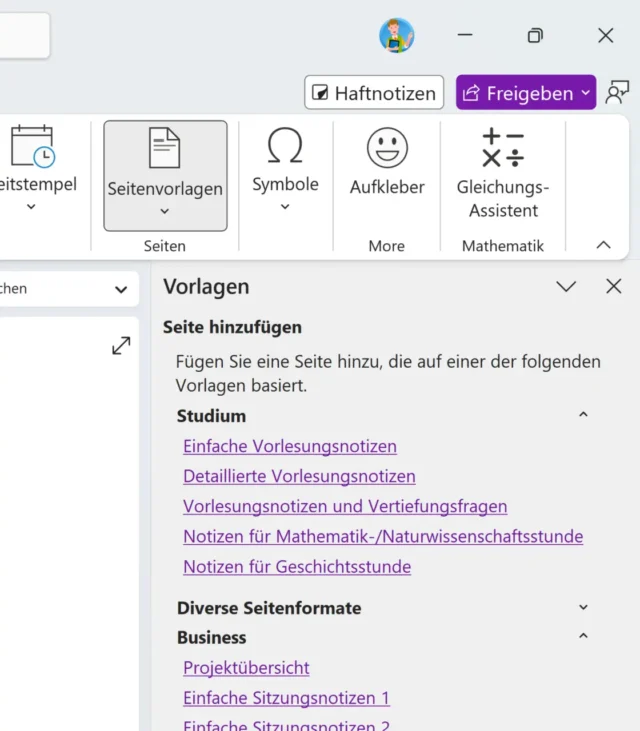This screenshot has width=640, height=731.
Task: Choose Notizen für Geschichtsstunde template
Action: (297, 566)
